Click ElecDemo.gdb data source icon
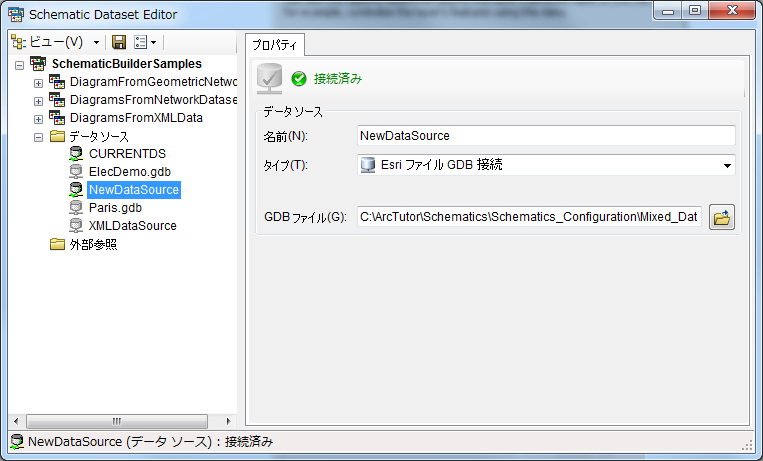This screenshot has height=461, width=763. pos(76,172)
